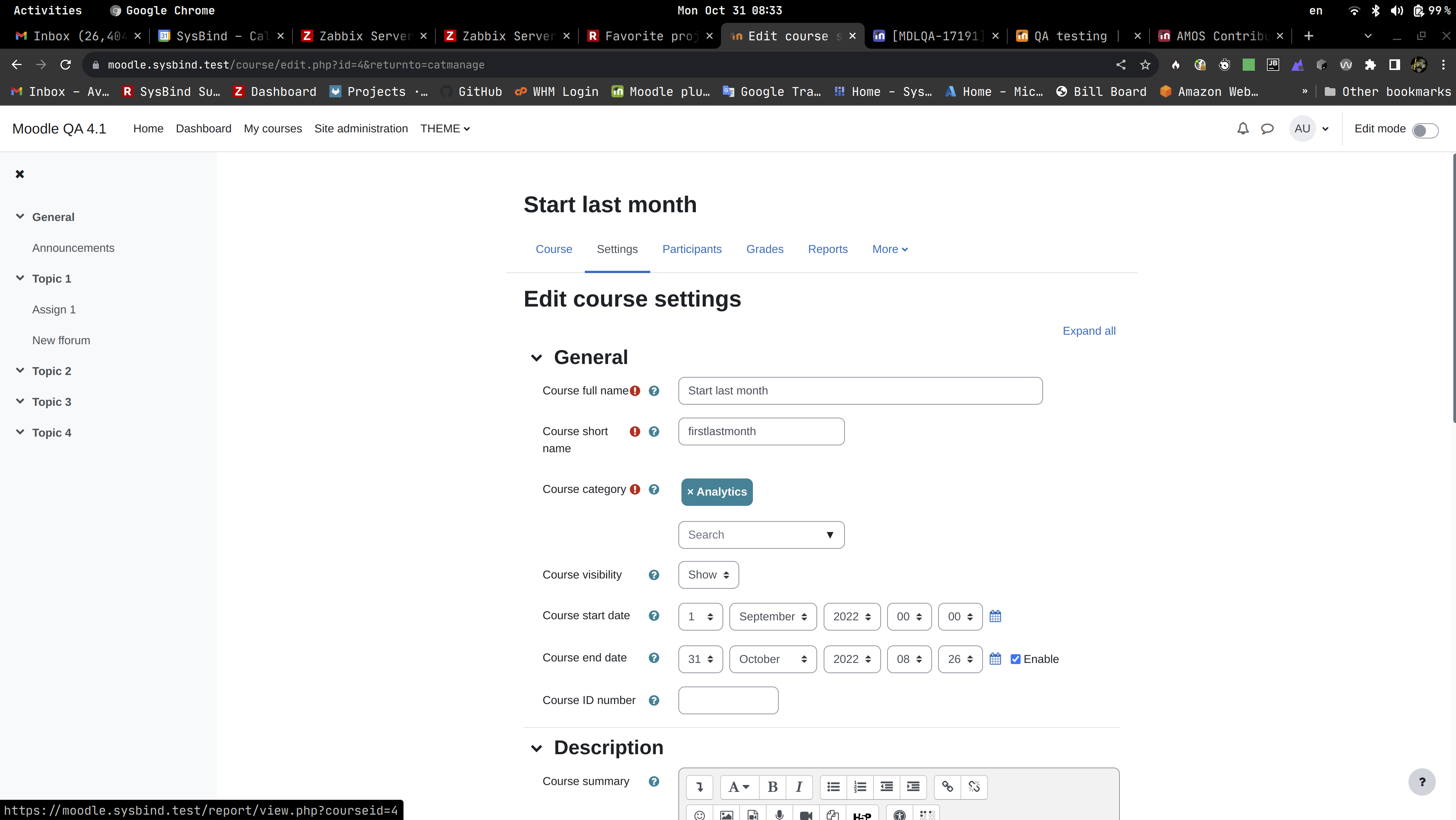Click into the Course full name field
The height and width of the screenshot is (820, 1456).
[x=860, y=391]
